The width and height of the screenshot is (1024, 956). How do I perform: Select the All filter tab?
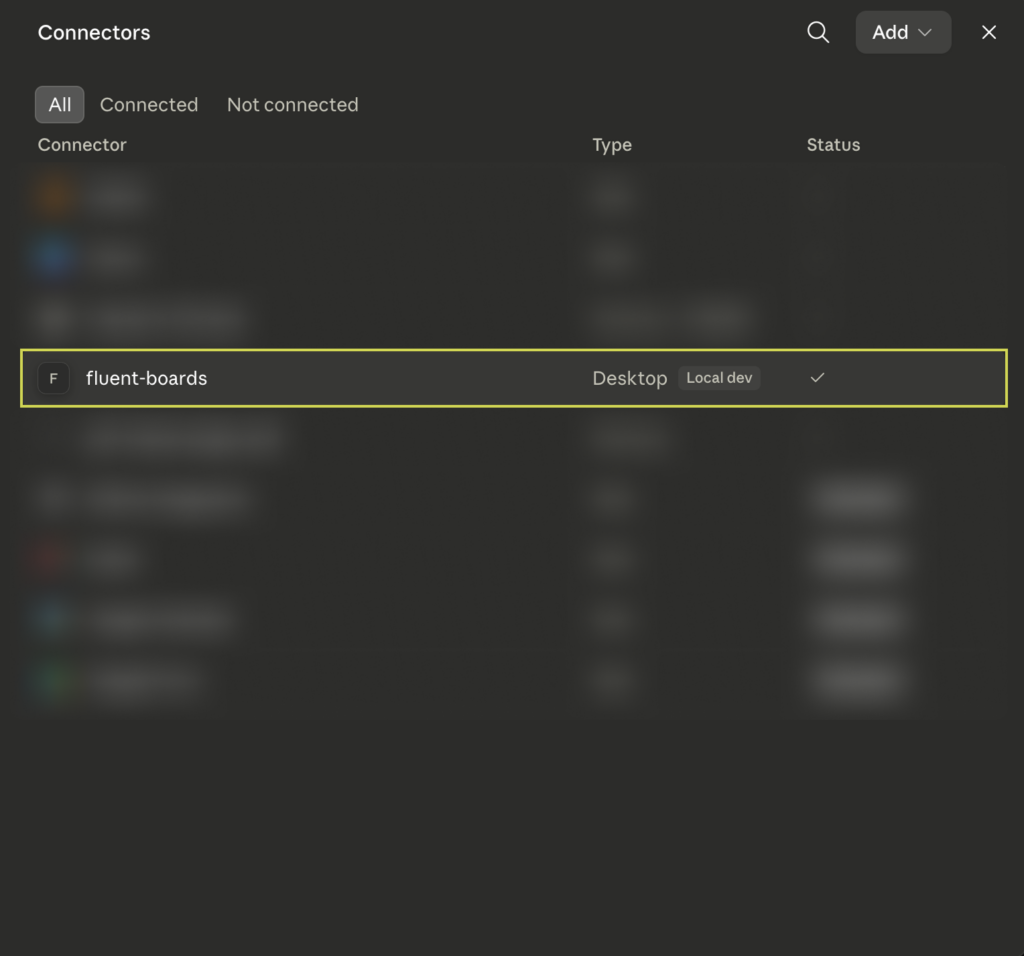click(x=59, y=104)
